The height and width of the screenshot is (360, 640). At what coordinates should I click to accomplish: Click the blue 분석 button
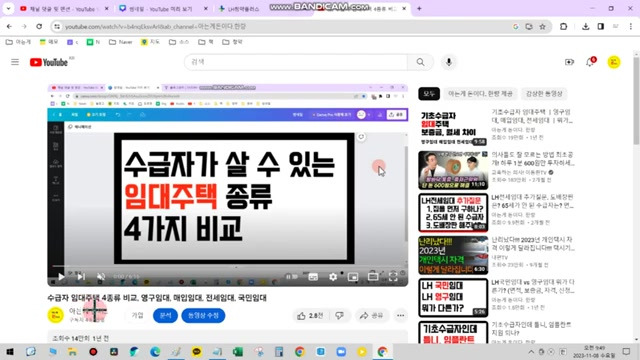coord(165,316)
